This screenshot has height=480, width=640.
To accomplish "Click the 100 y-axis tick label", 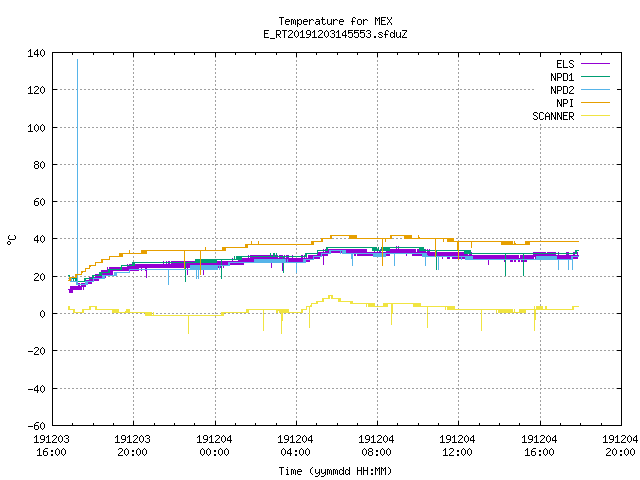I will [36, 128].
